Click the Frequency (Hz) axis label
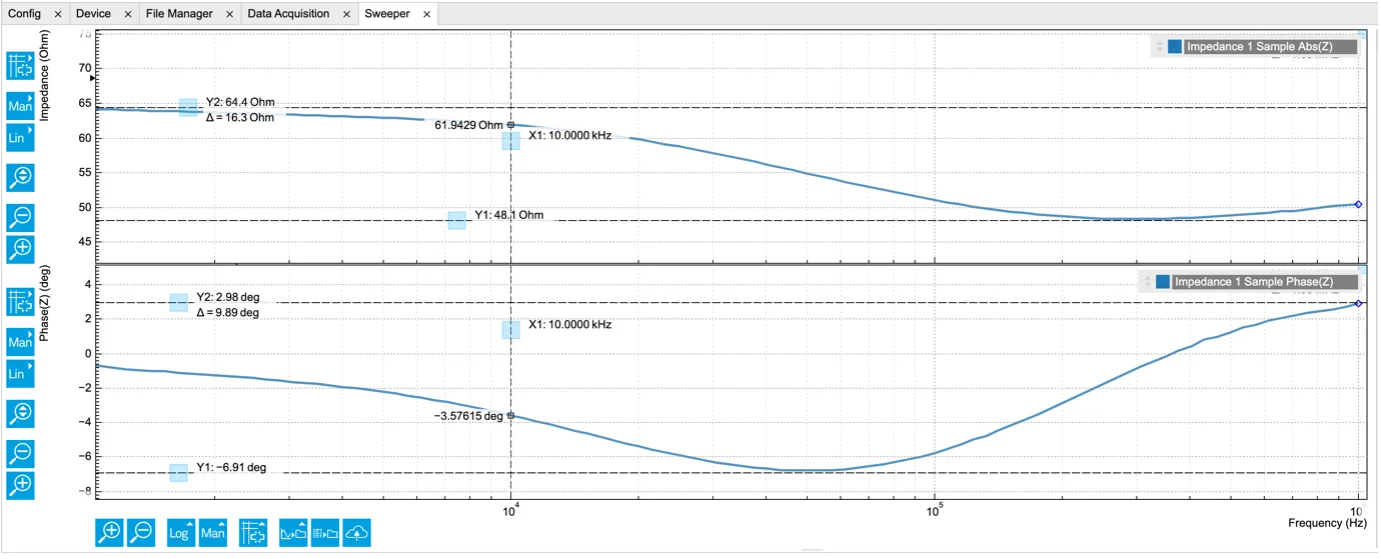1381x559 pixels. point(1327,523)
